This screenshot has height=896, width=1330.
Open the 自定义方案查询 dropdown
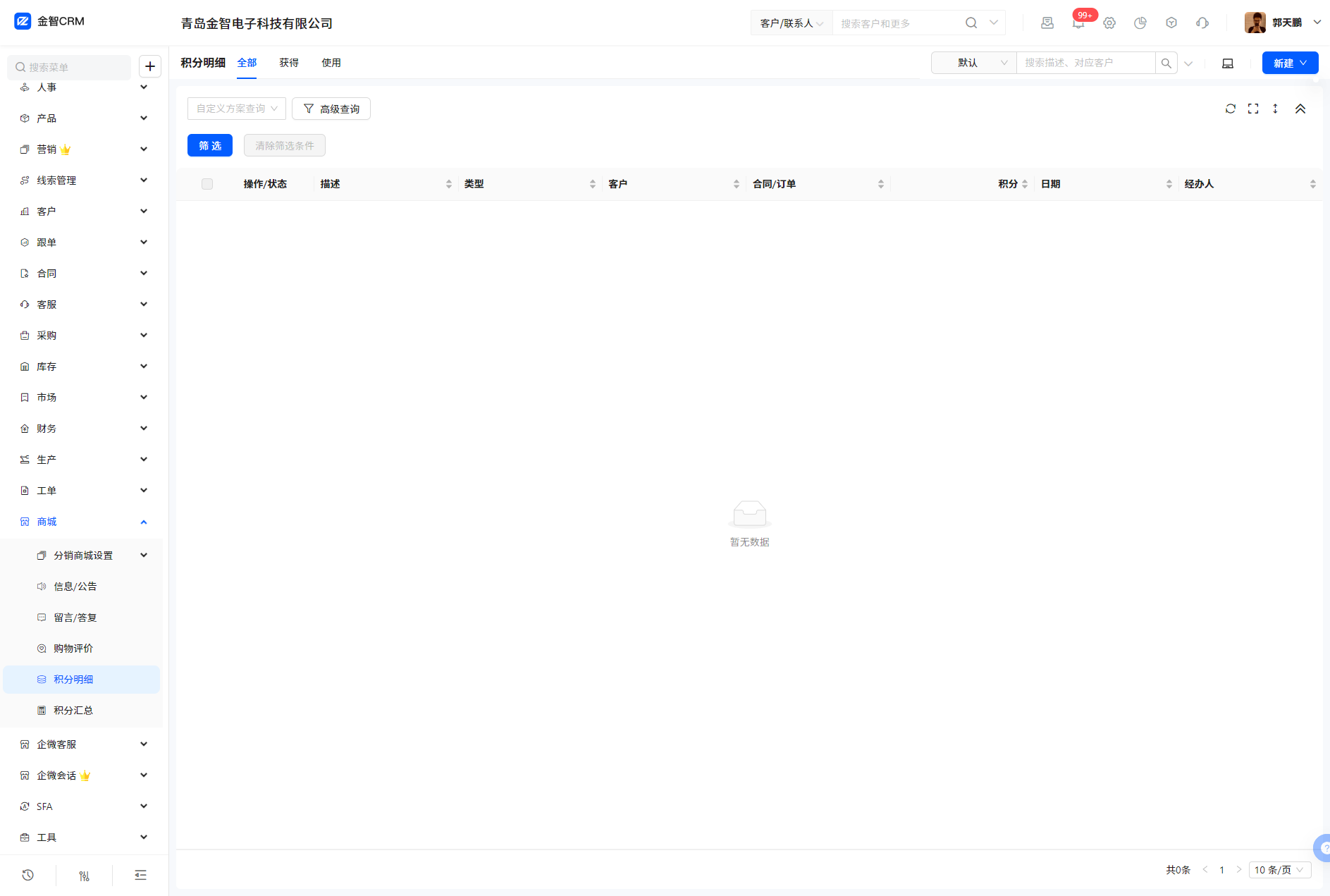tap(237, 109)
